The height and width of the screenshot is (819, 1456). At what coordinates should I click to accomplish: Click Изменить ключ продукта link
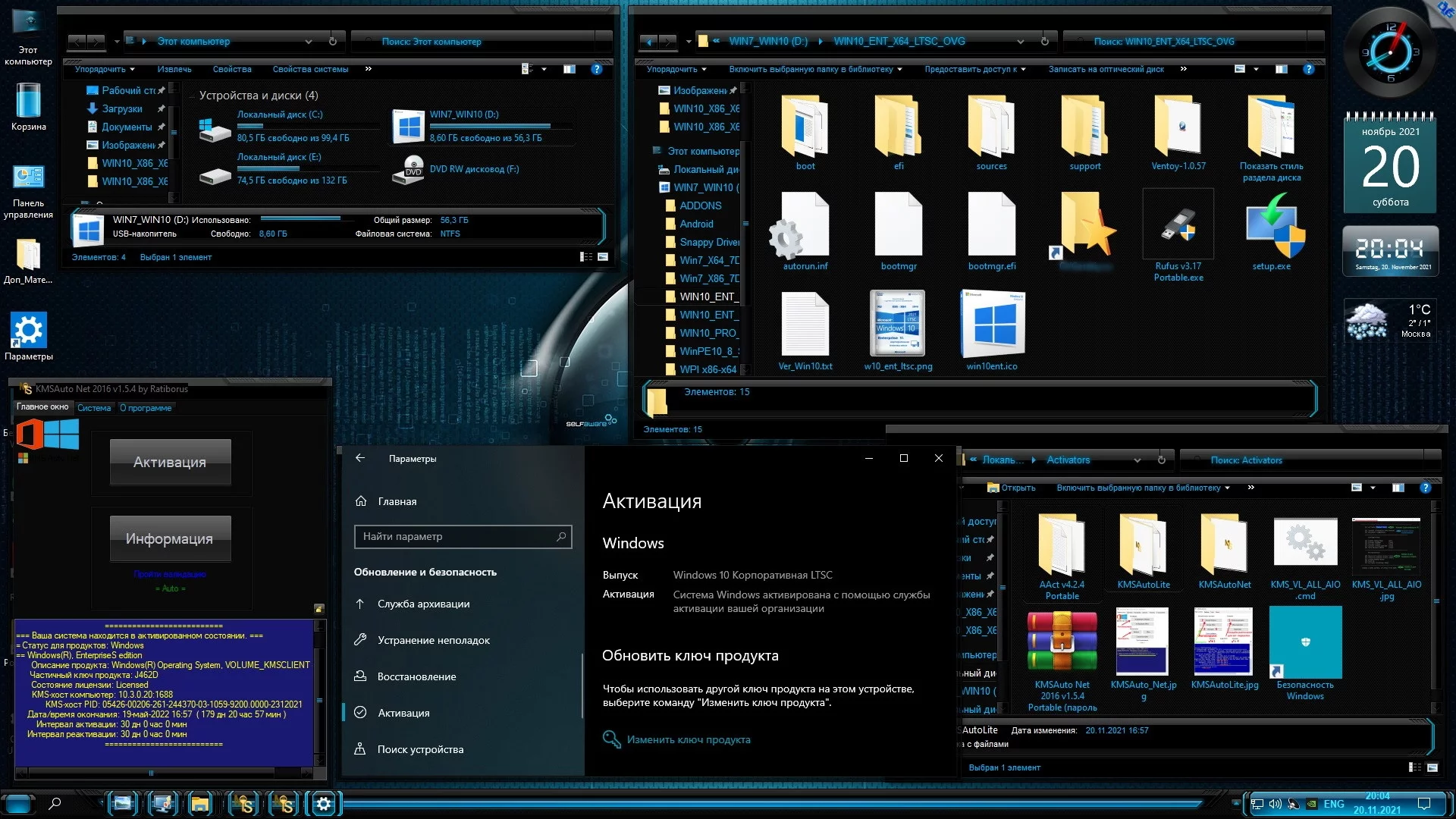pyautogui.click(x=688, y=739)
